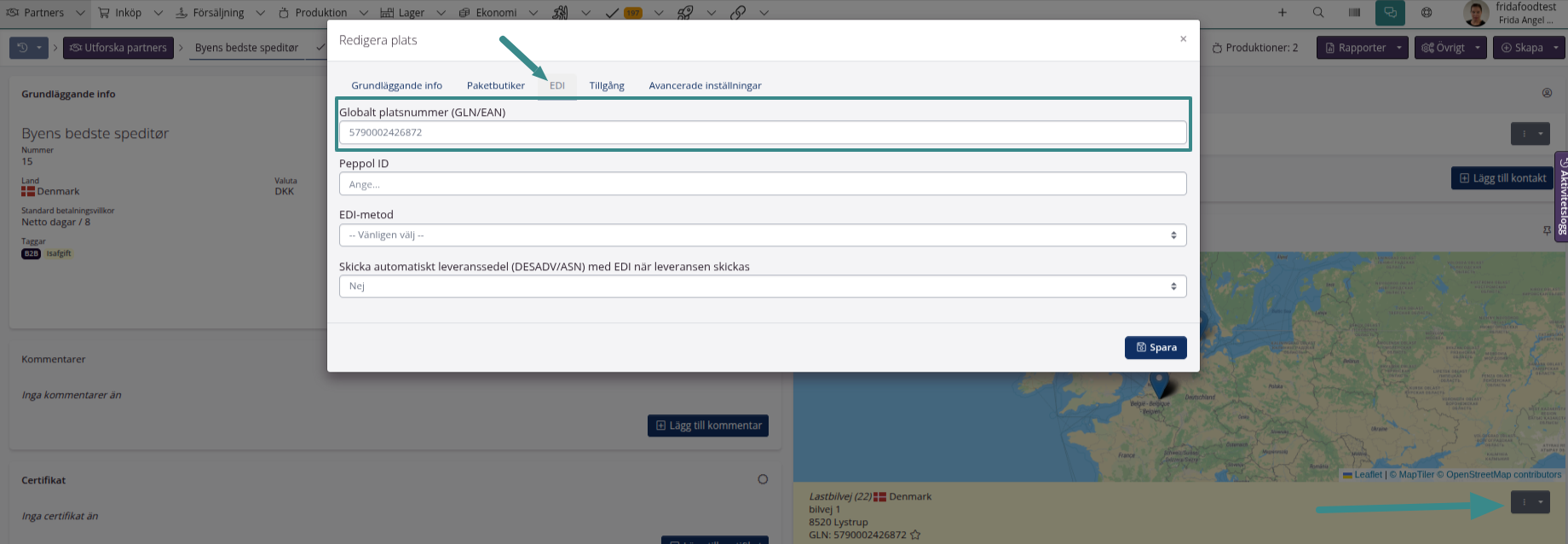
Task: Click the DKK currency value
Action: tap(285, 192)
